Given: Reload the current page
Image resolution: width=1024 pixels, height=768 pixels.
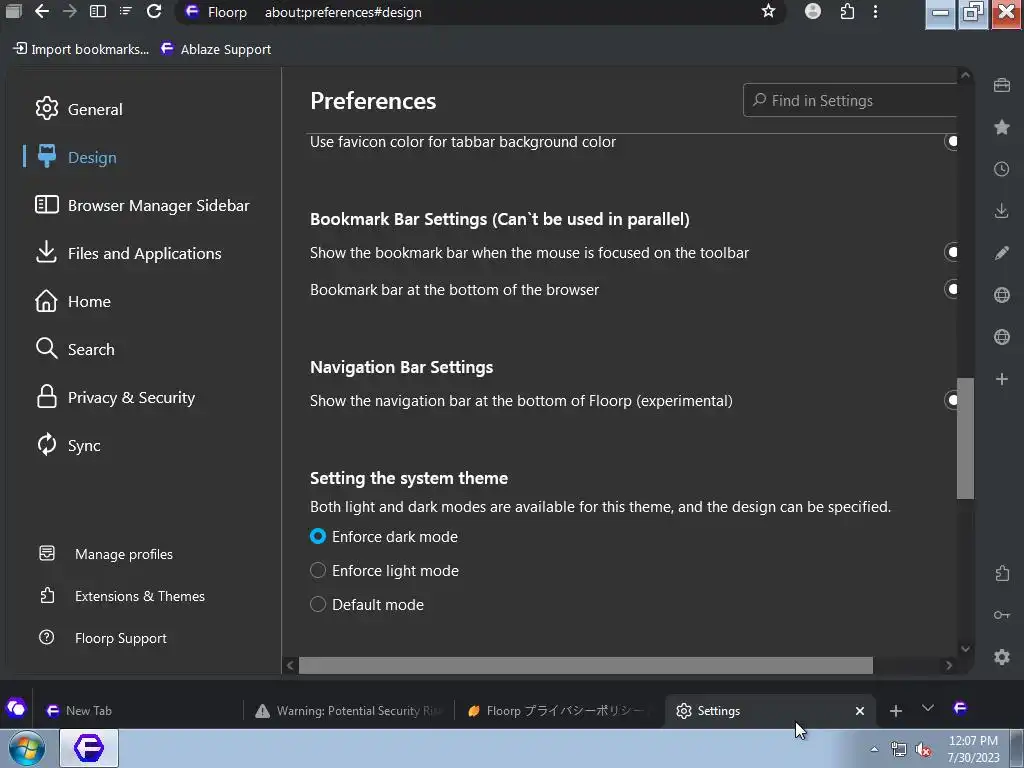Looking at the screenshot, I should 154,11.
